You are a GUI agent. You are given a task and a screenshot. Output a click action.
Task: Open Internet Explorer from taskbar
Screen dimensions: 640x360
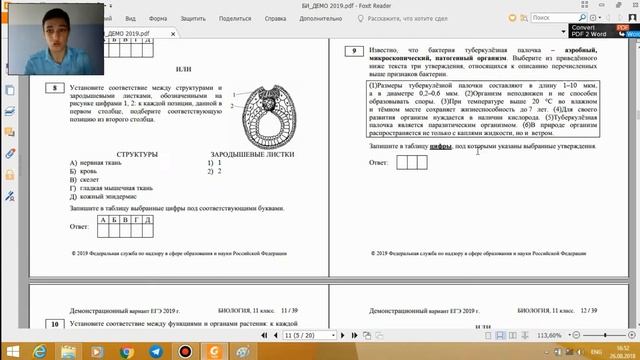tap(40, 351)
